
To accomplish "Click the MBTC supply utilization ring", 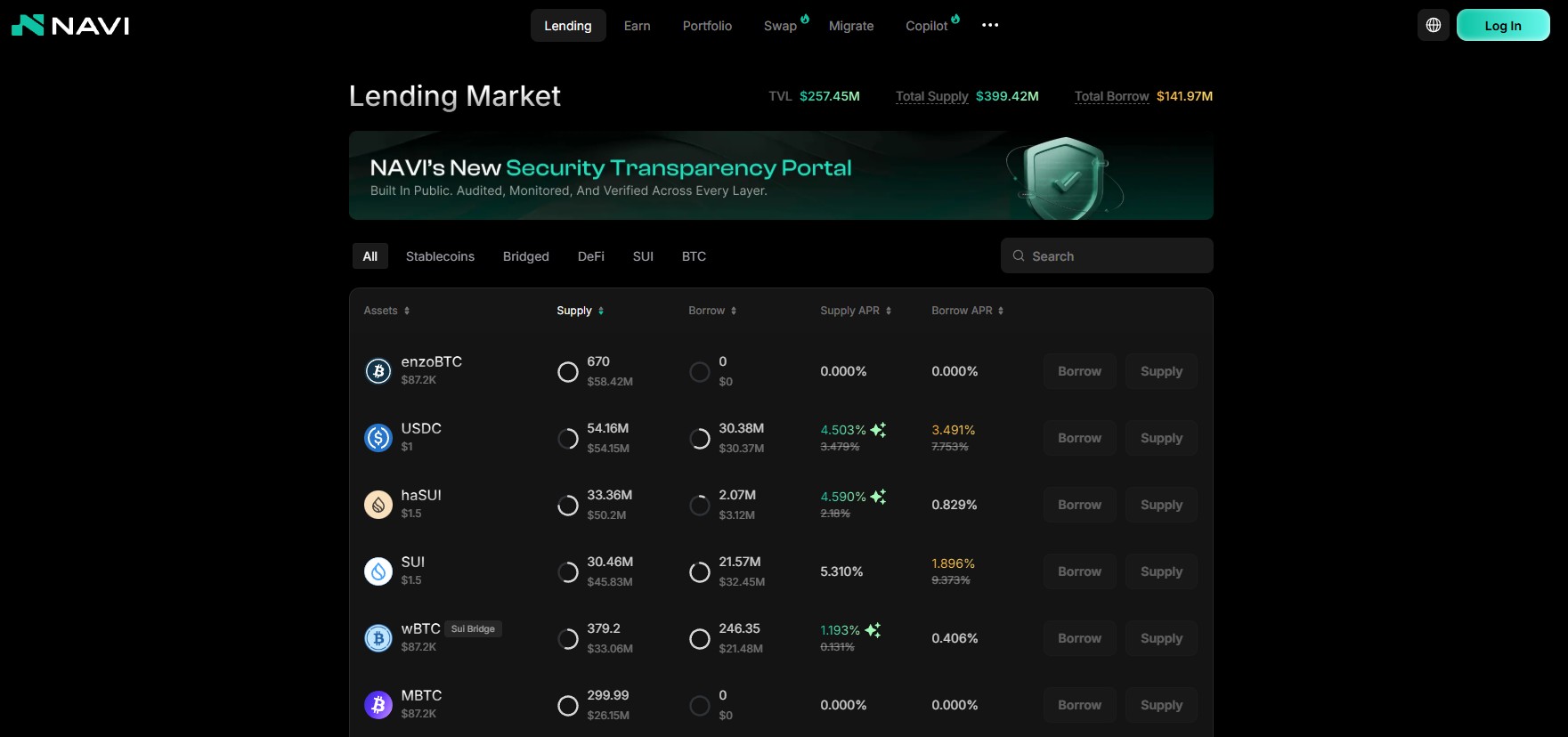I will pyautogui.click(x=568, y=705).
